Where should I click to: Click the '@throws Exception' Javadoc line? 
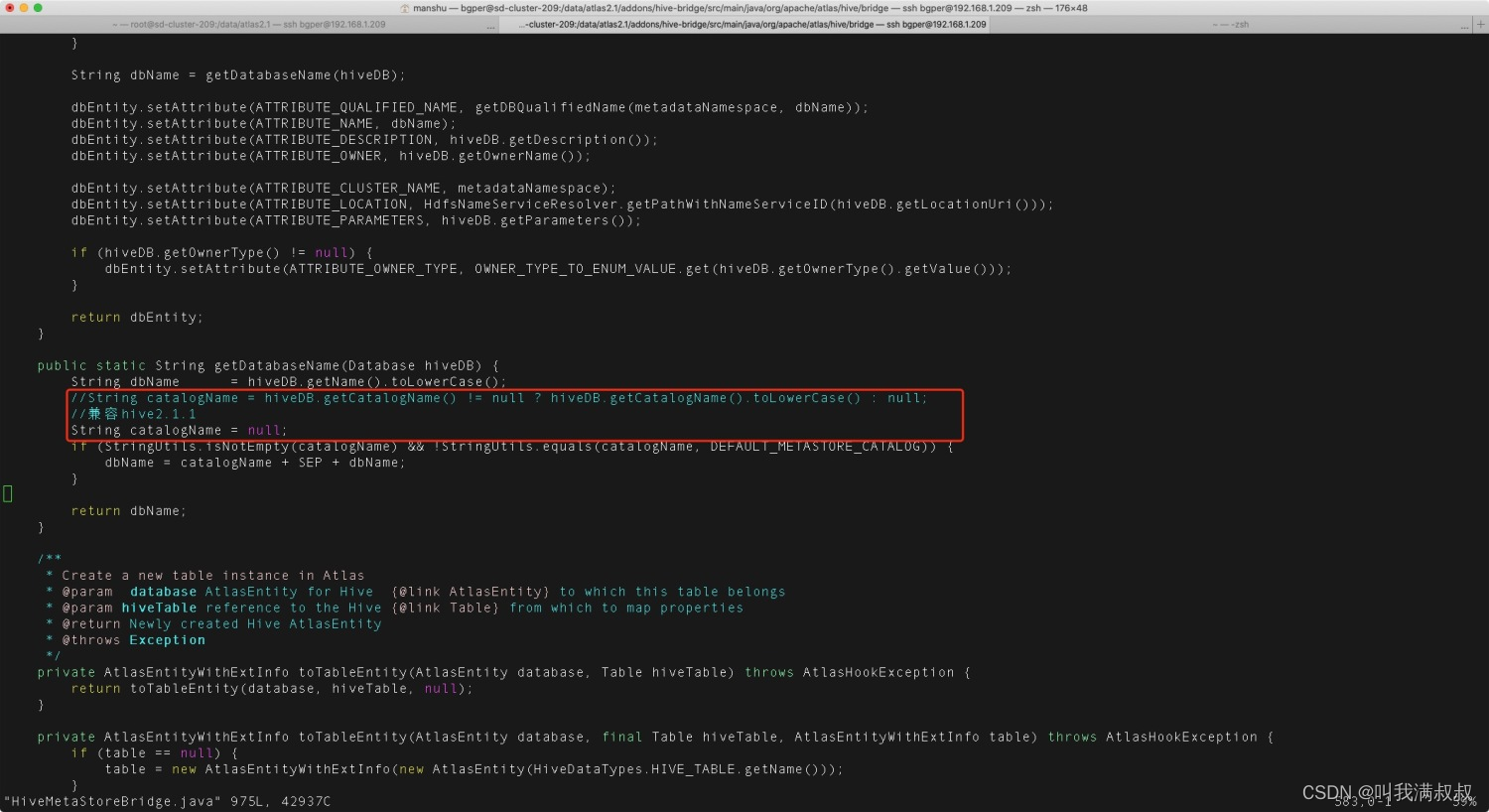(x=125, y=640)
